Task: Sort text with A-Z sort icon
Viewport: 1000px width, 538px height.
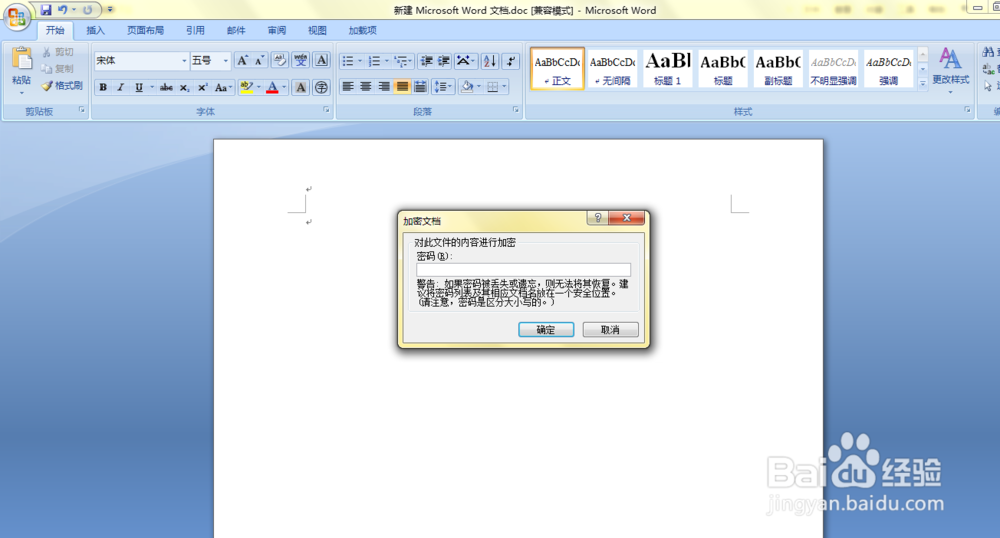Action: (x=489, y=61)
